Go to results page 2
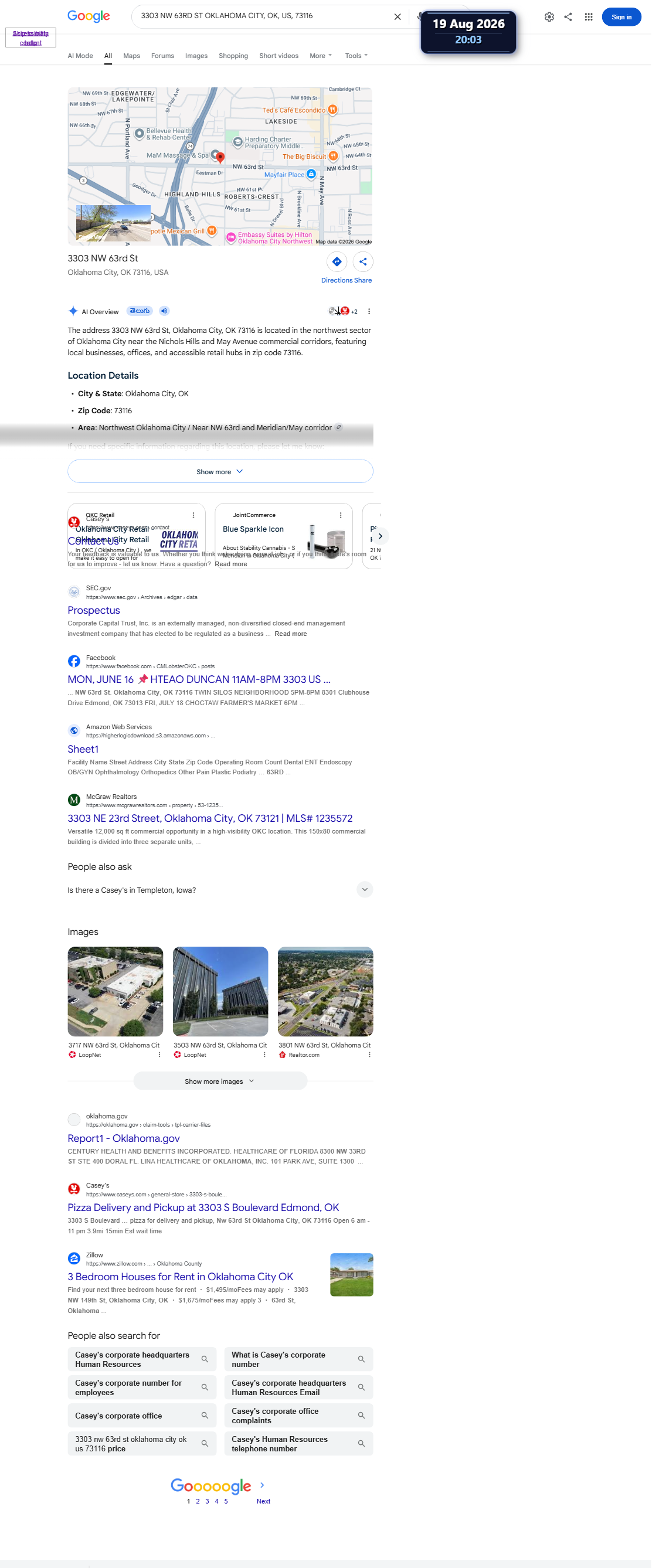The width and height of the screenshot is (659, 1568). coord(198,1502)
